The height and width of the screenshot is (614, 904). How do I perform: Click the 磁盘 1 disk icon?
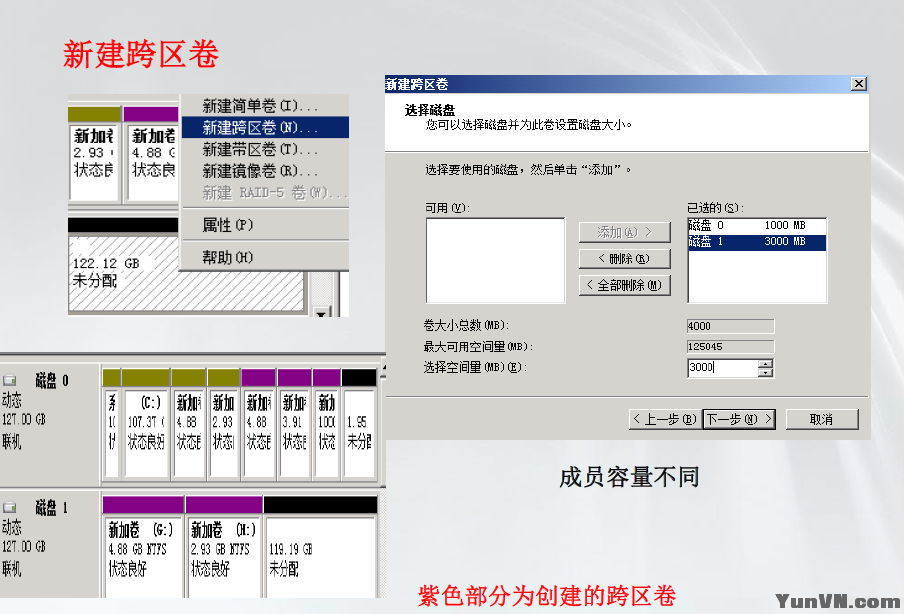pos(10,507)
